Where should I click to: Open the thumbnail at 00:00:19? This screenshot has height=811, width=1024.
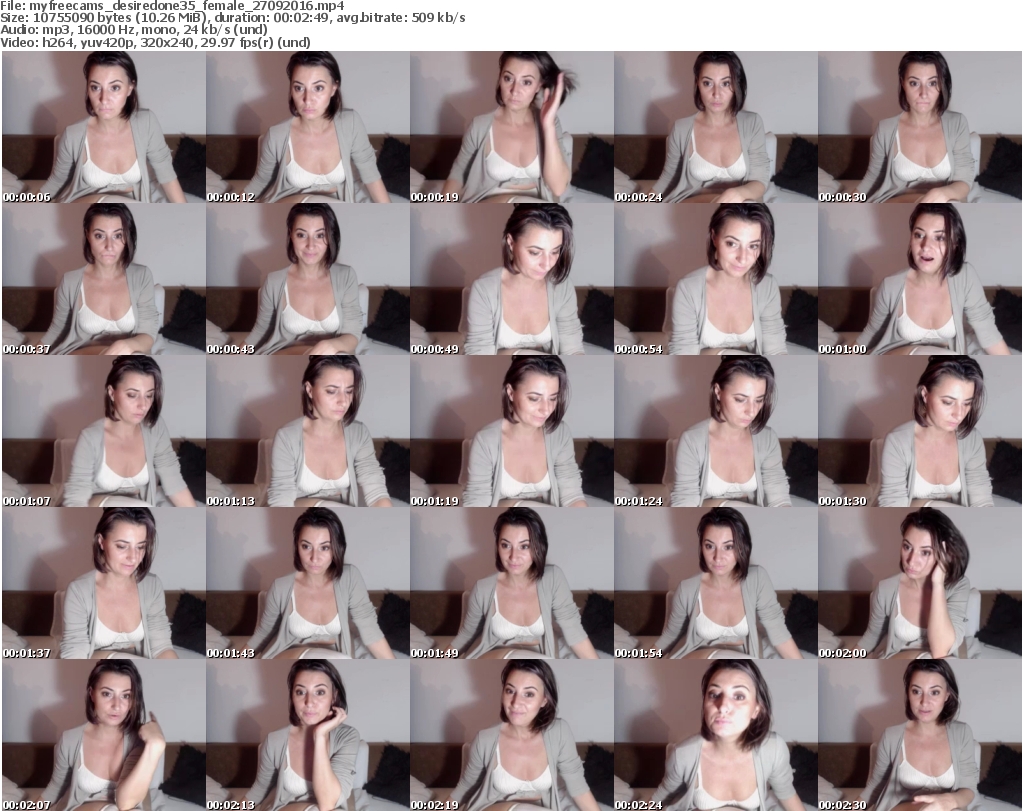(511, 127)
